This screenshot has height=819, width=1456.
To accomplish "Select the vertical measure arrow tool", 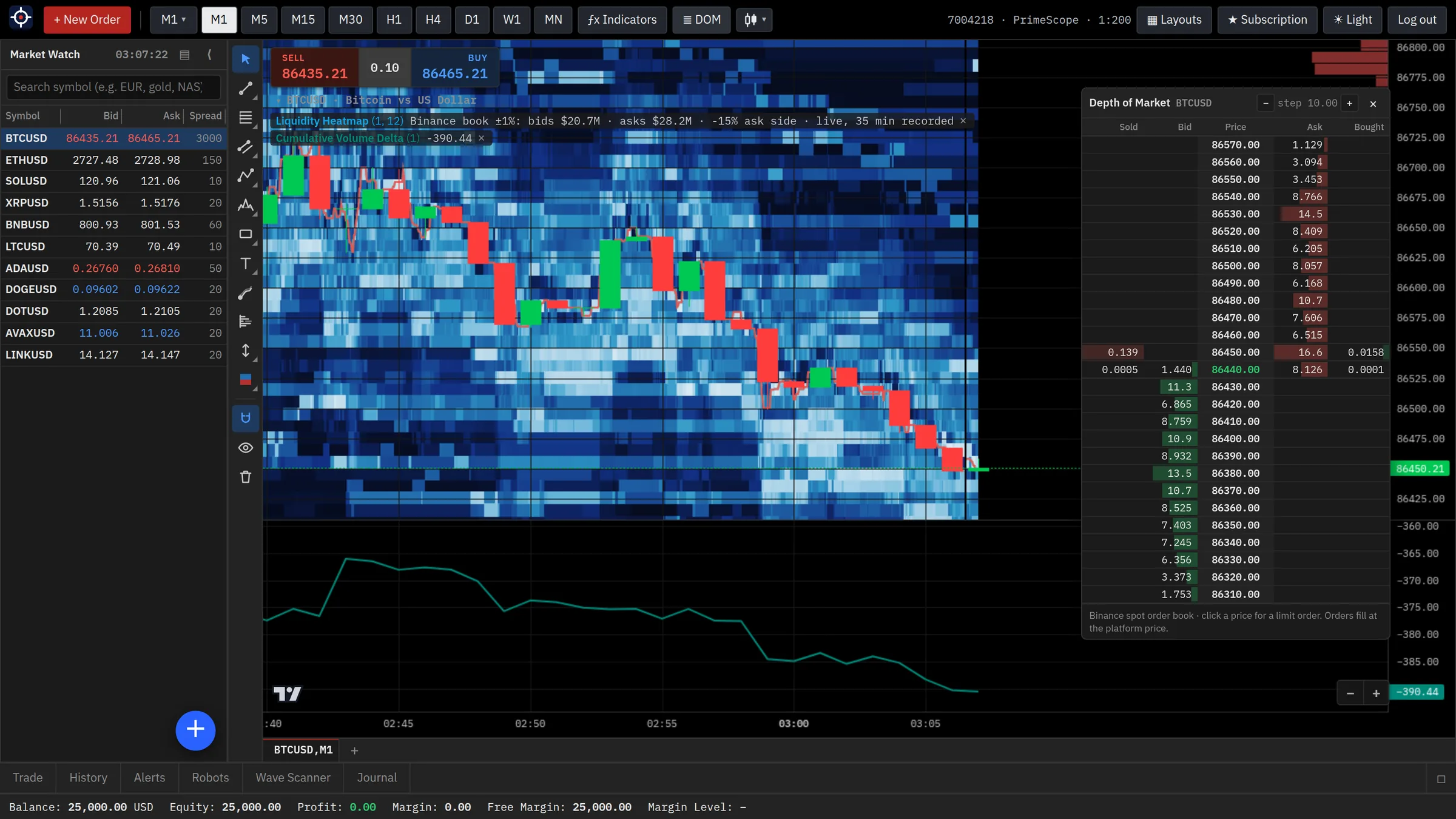I will (245, 351).
